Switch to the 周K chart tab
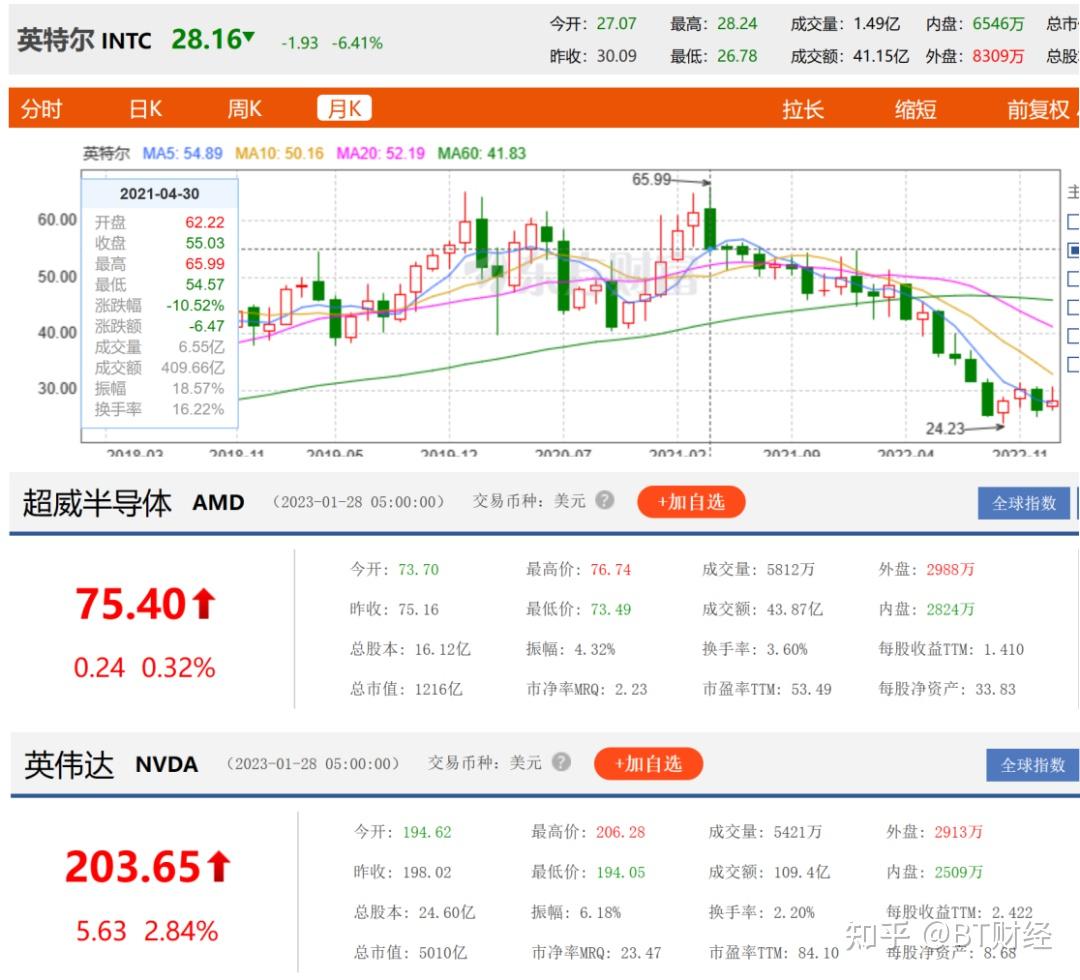This screenshot has height=980, width=1080. [x=243, y=107]
